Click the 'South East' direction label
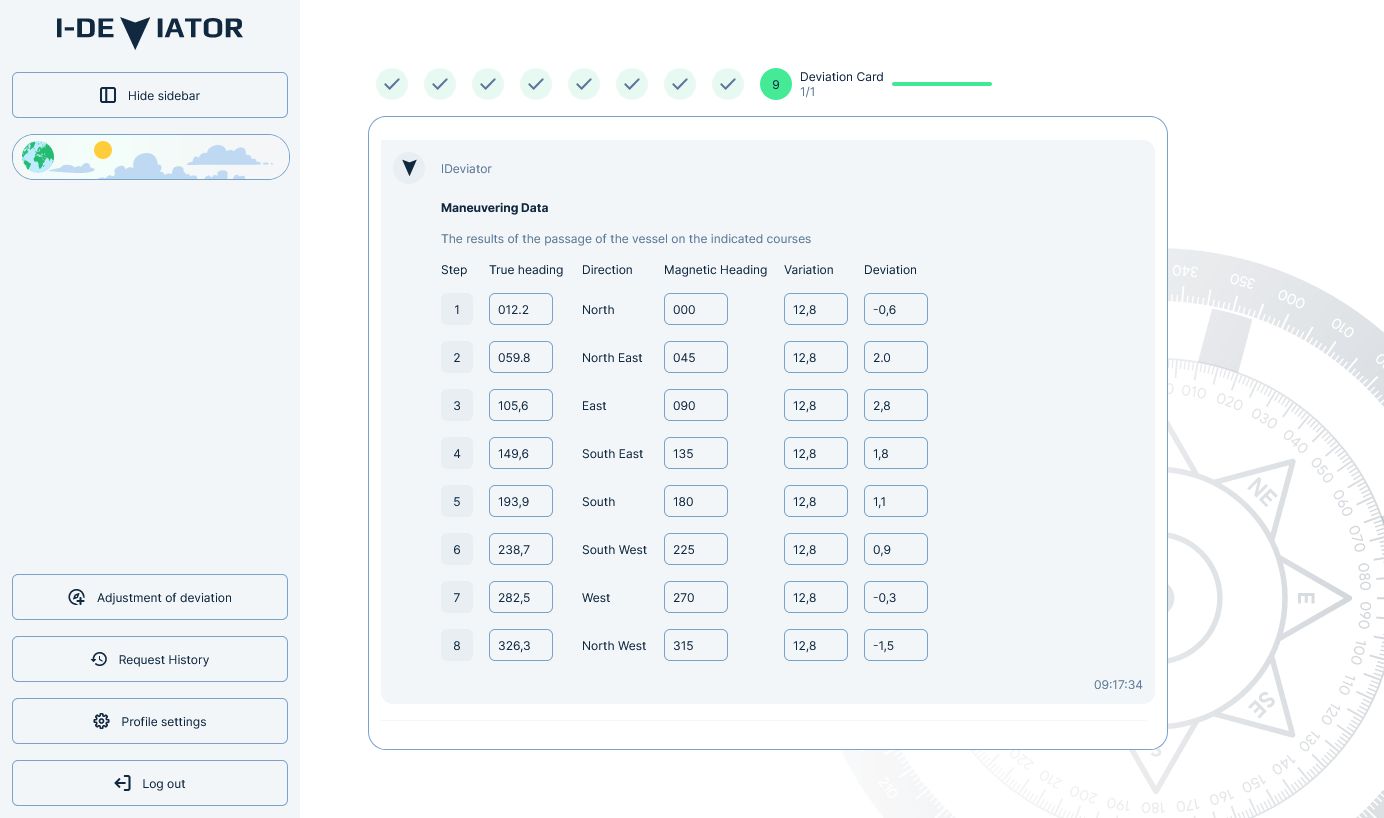1384x818 pixels. pos(613,454)
